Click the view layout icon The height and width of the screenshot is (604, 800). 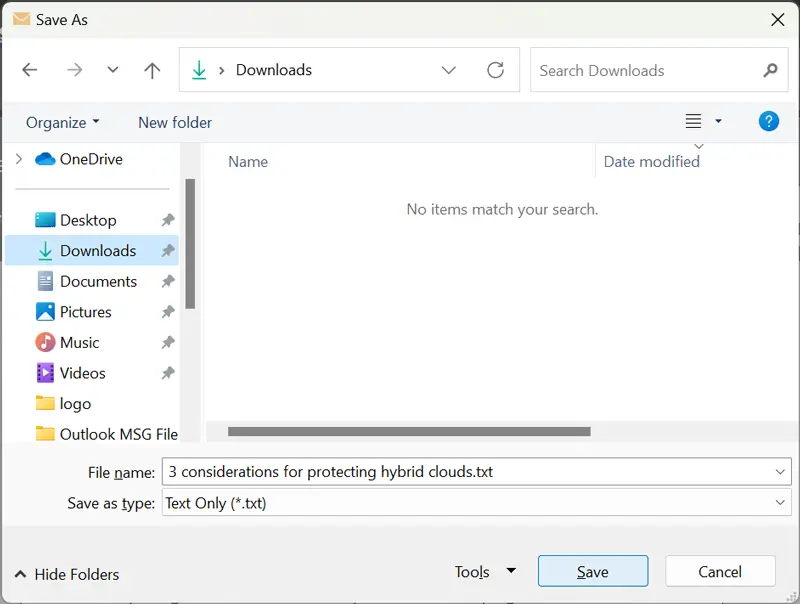click(x=693, y=121)
